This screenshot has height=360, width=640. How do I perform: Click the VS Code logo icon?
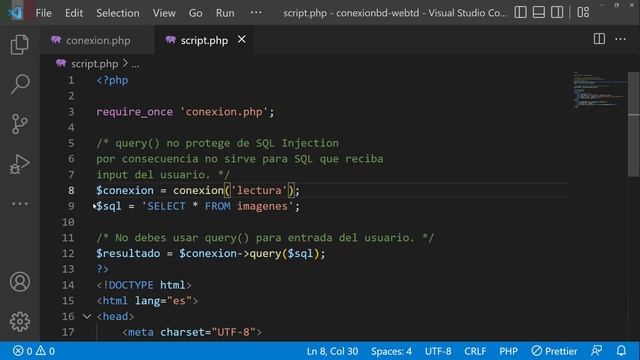[x=15, y=13]
